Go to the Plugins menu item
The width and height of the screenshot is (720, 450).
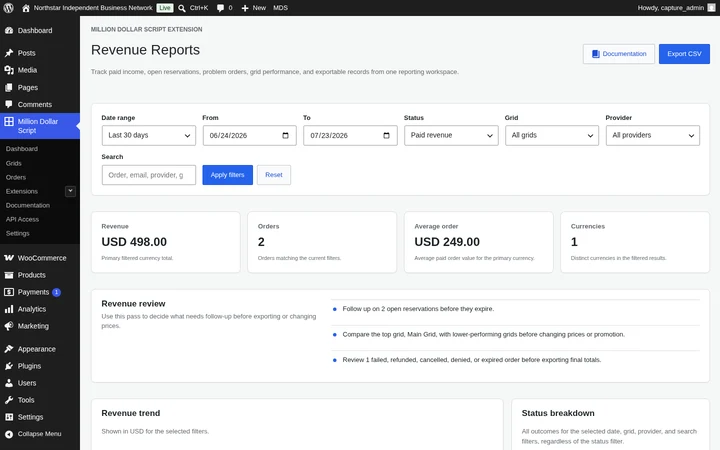coord(29,366)
